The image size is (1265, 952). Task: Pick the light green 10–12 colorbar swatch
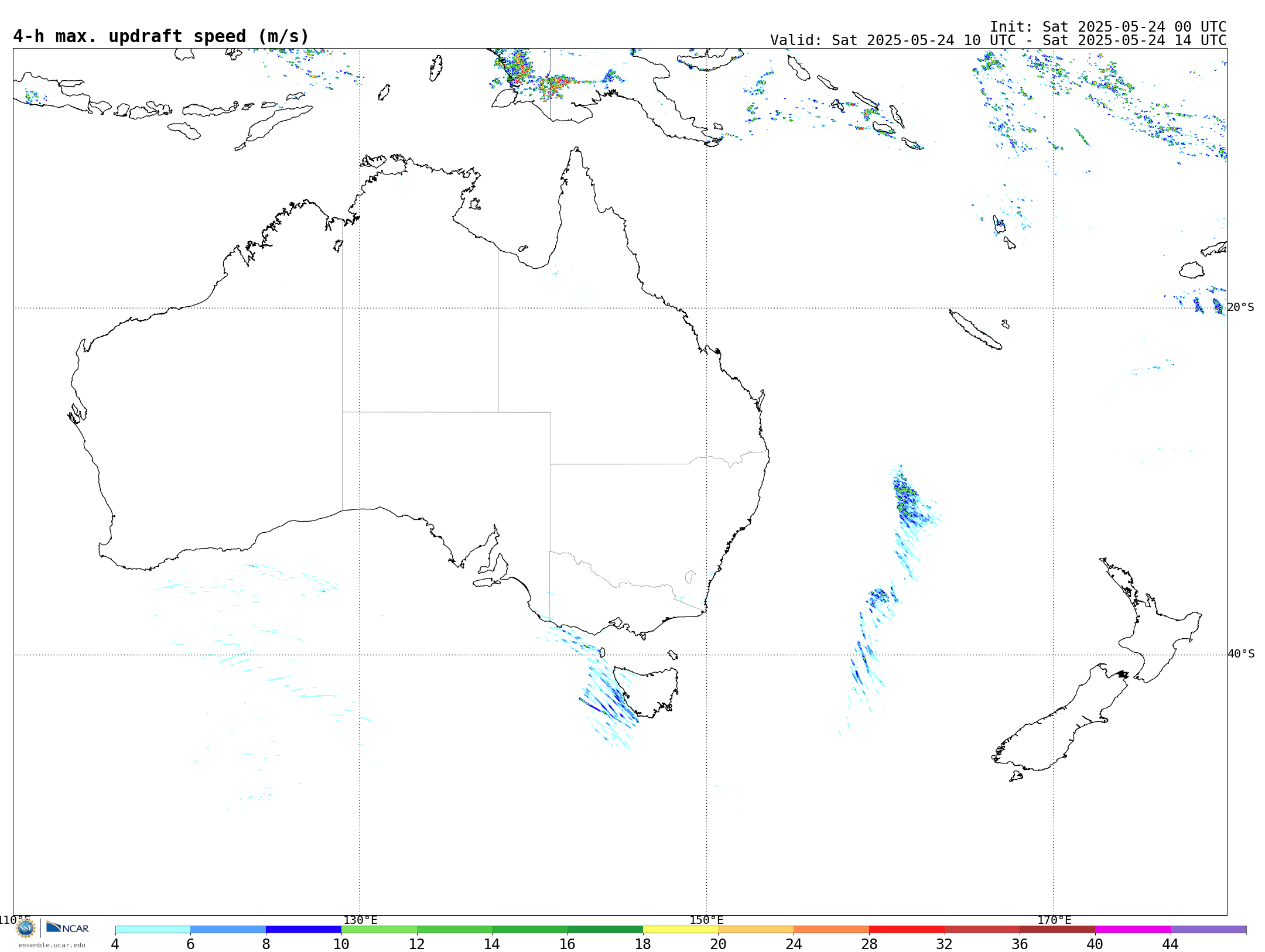pos(379,930)
